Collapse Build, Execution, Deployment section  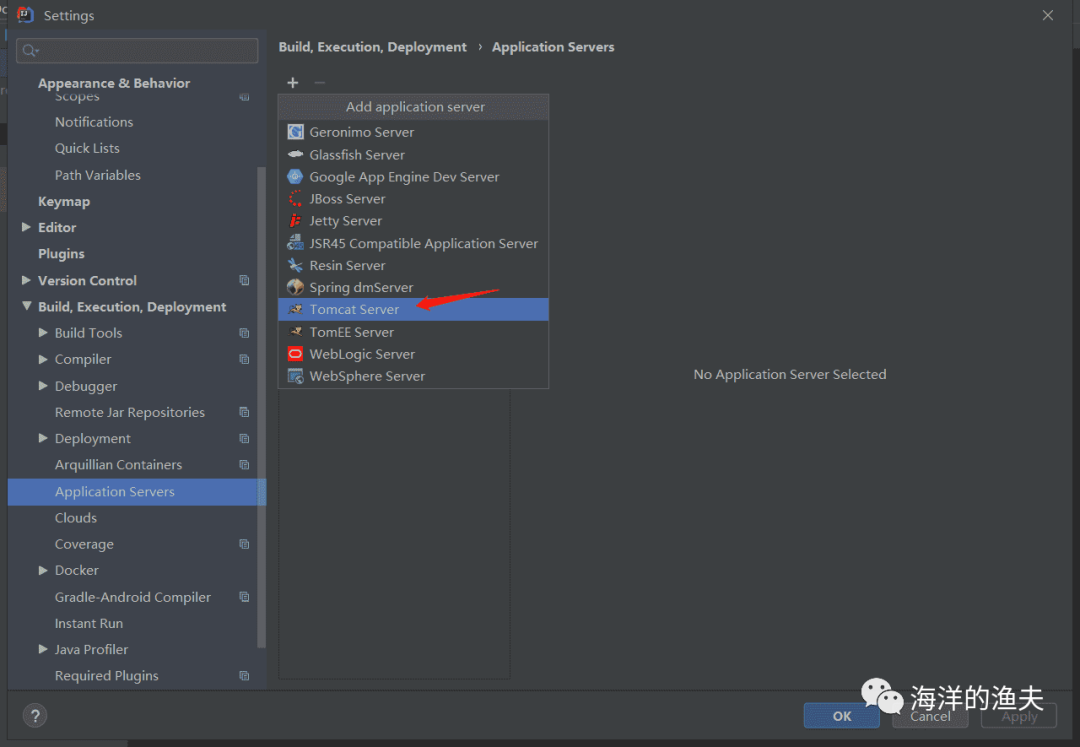click(26, 306)
